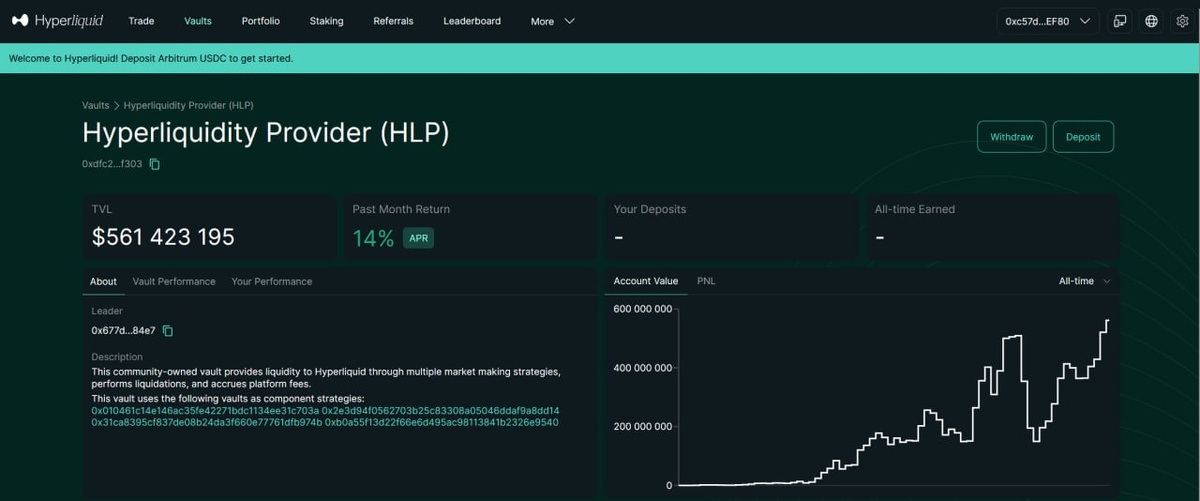Click the Deposit button
This screenshot has height=501, width=1200.
coord(1083,137)
